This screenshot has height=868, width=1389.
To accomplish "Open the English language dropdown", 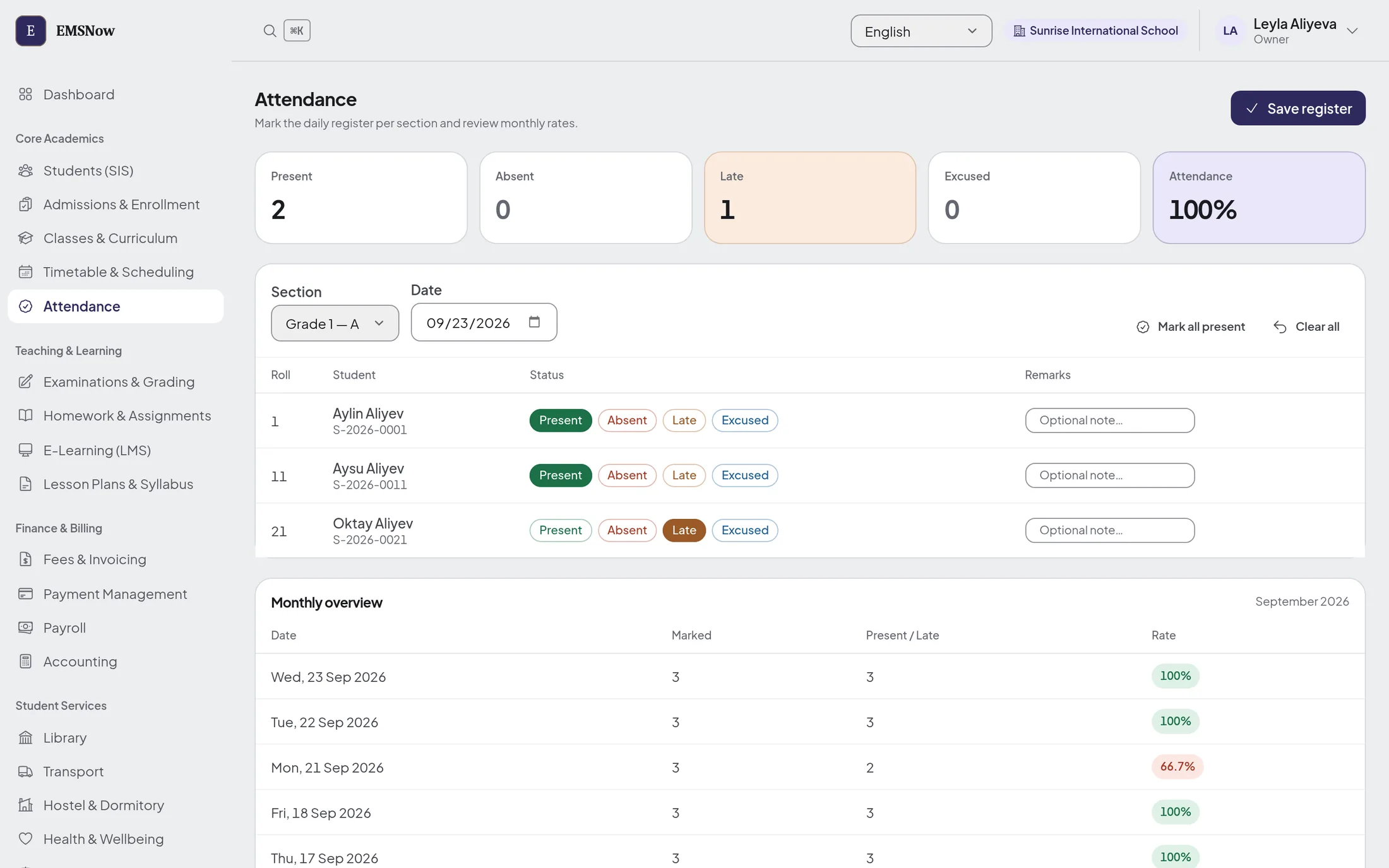I will point(921,31).
